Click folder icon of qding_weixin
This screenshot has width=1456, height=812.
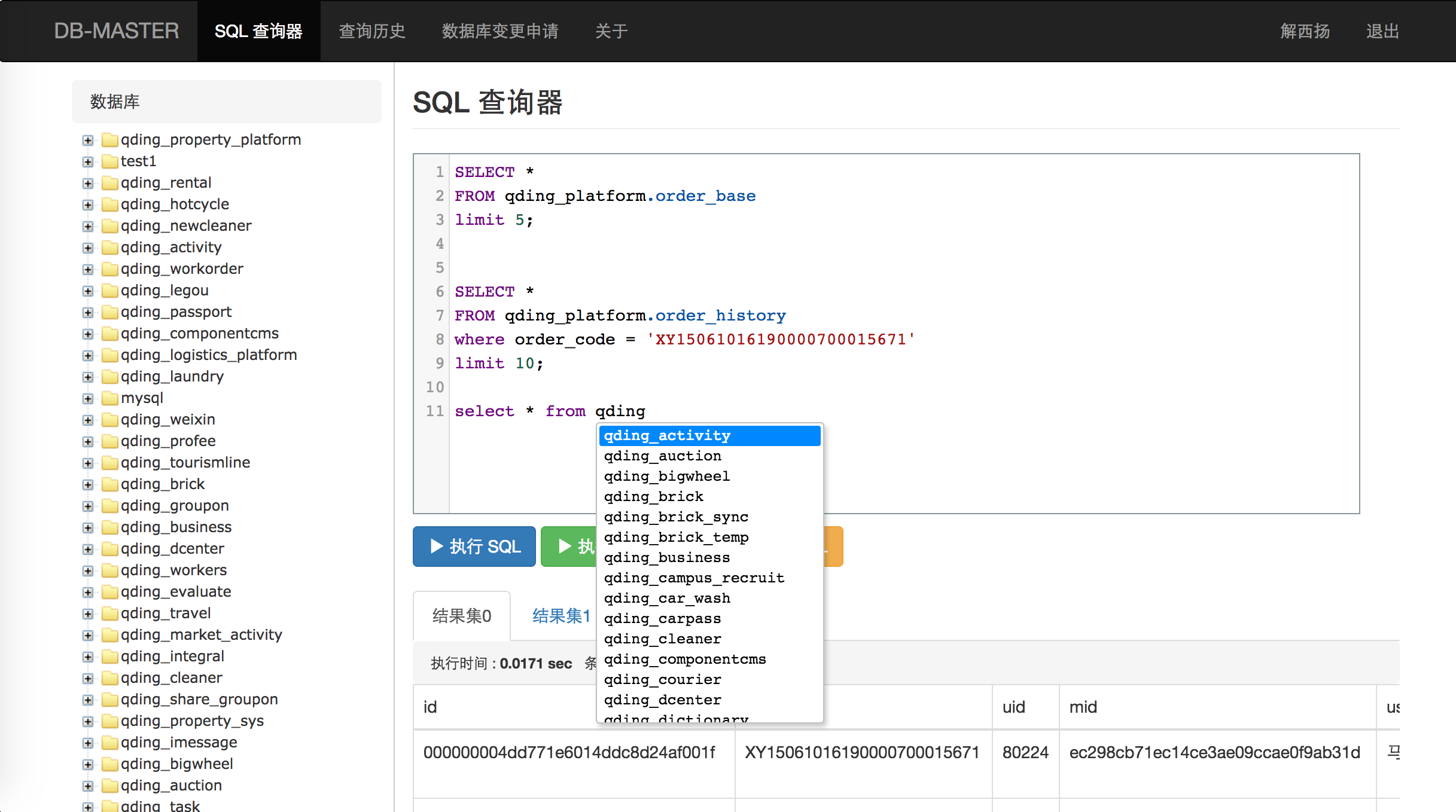click(109, 420)
